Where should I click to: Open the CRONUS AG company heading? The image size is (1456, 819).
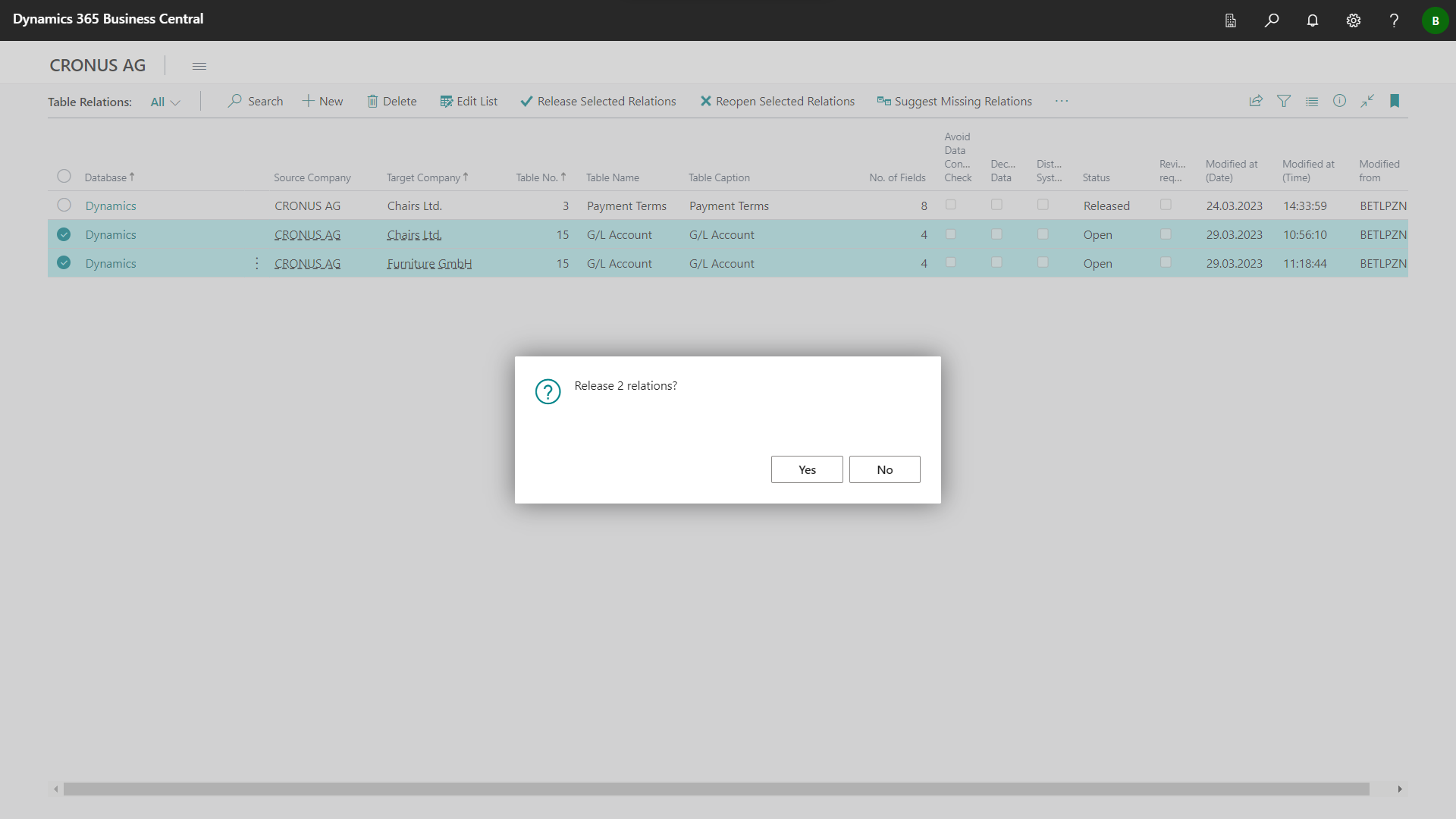[x=97, y=66]
